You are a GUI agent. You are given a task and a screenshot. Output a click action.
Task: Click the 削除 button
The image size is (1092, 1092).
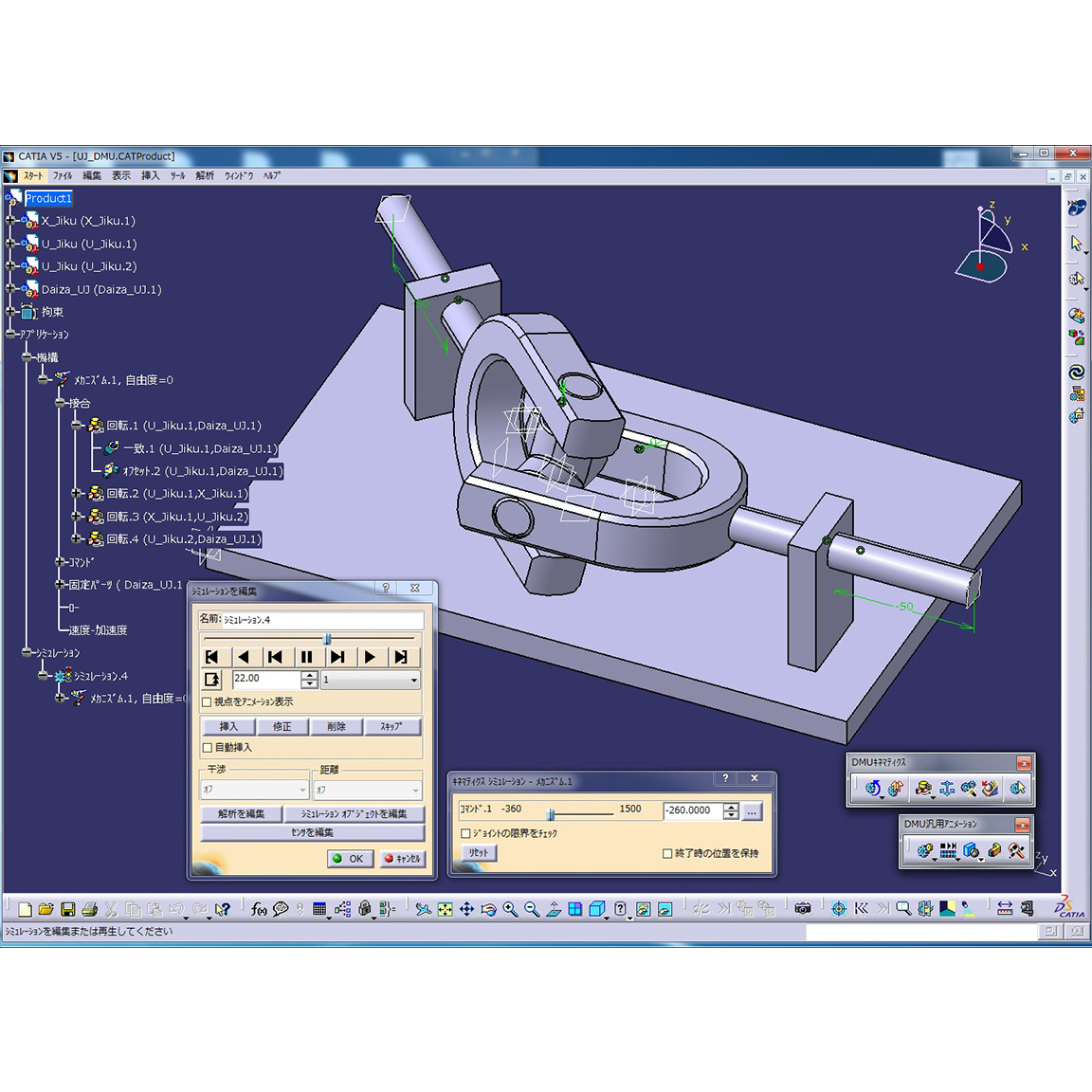pos(337,726)
